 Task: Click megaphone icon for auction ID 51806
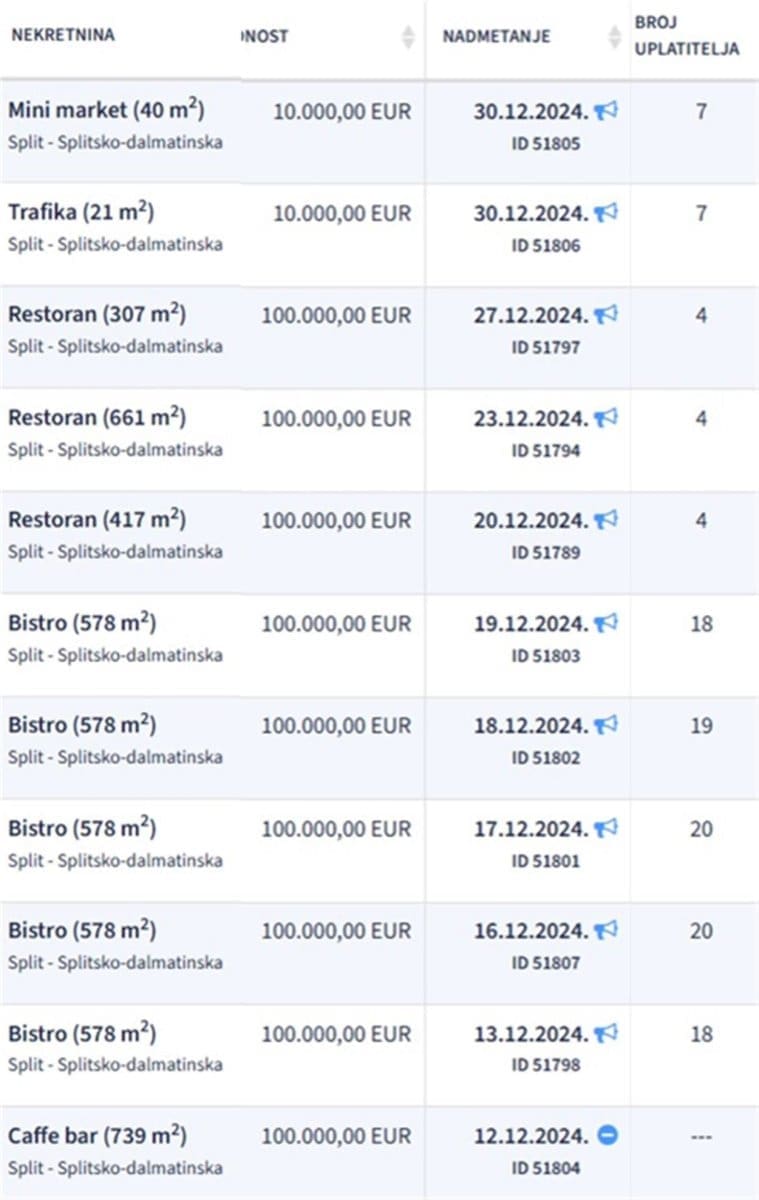[606, 213]
